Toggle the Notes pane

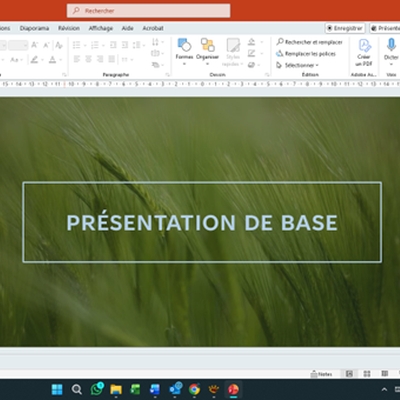click(x=321, y=374)
